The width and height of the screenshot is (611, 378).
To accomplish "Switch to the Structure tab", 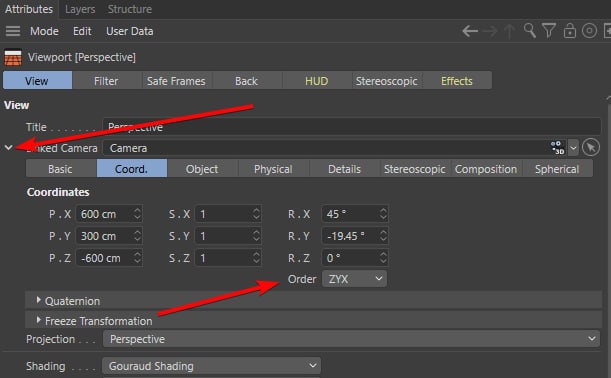I will coord(130,9).
